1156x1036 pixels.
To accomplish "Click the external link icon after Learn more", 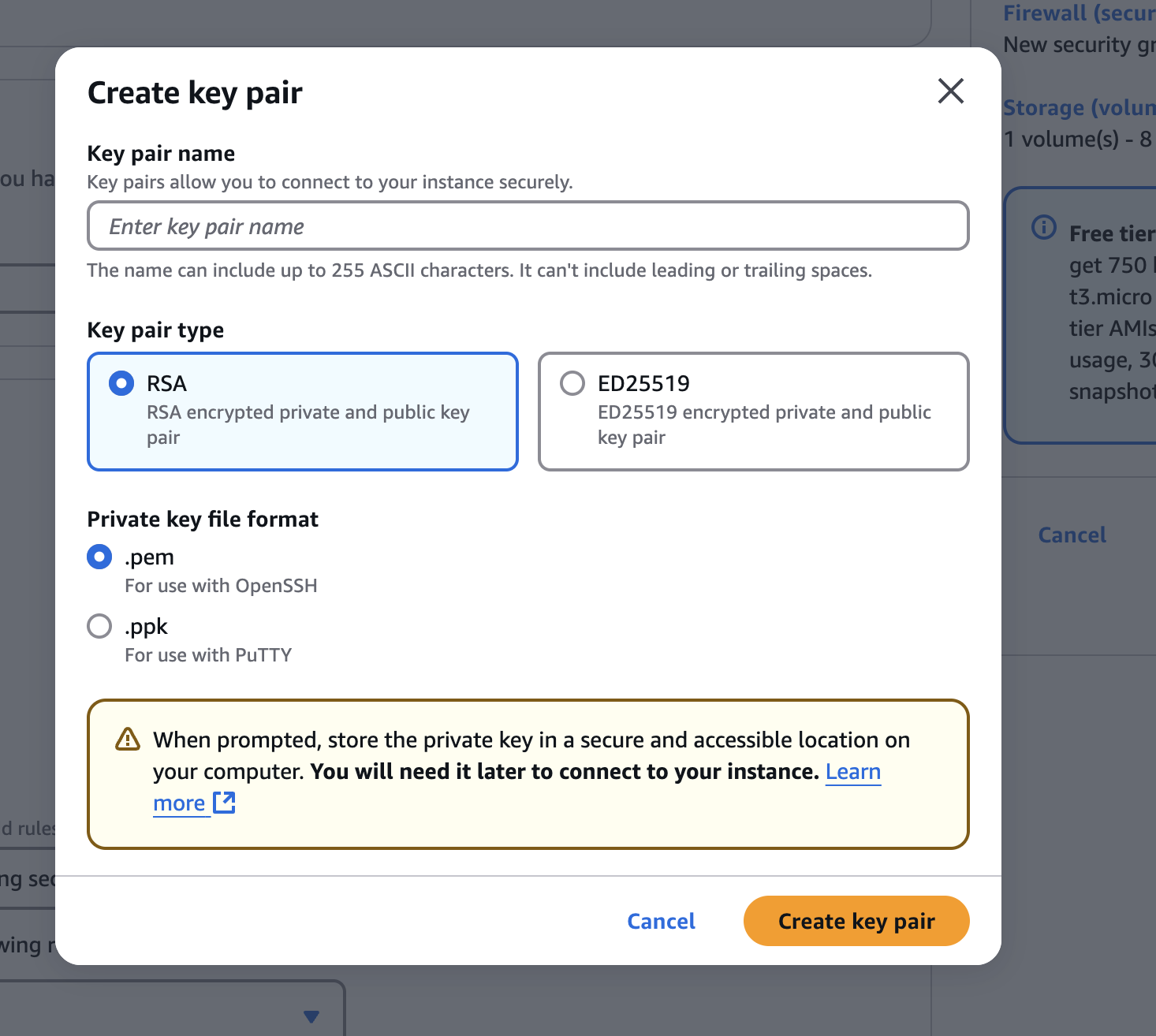I will pyautogui.click(x=224, y=803).
